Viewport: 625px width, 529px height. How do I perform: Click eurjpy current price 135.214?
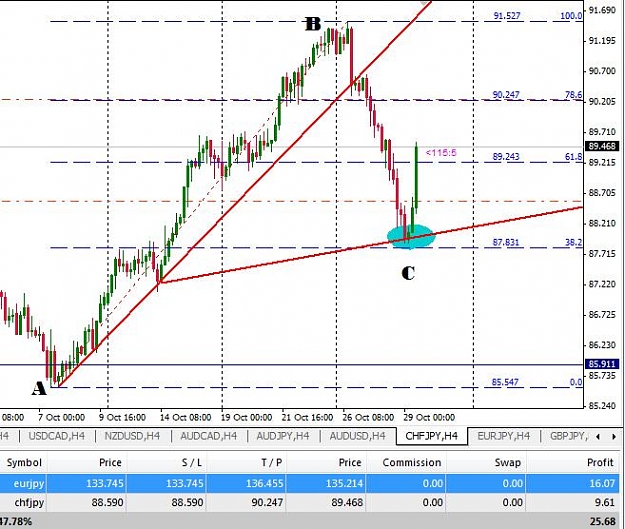pyautogui.click(x=344, y=484)
